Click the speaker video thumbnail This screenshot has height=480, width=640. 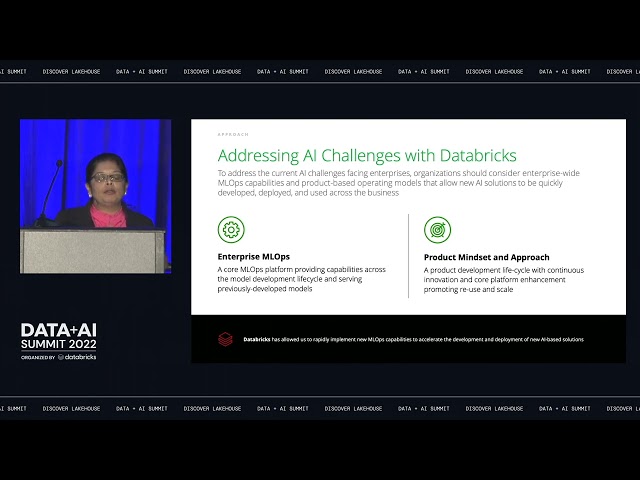[96, 196]
